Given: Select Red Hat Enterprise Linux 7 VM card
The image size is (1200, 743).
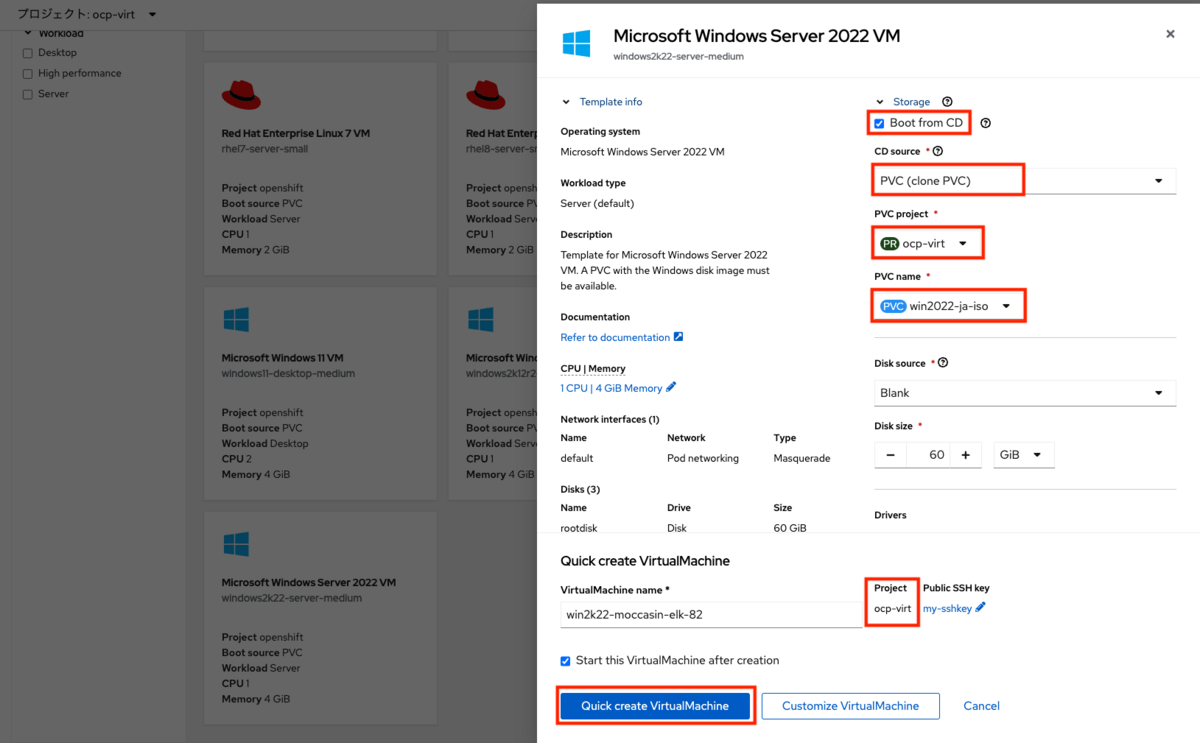Looking at the screenshot, I should click(320, 169).
